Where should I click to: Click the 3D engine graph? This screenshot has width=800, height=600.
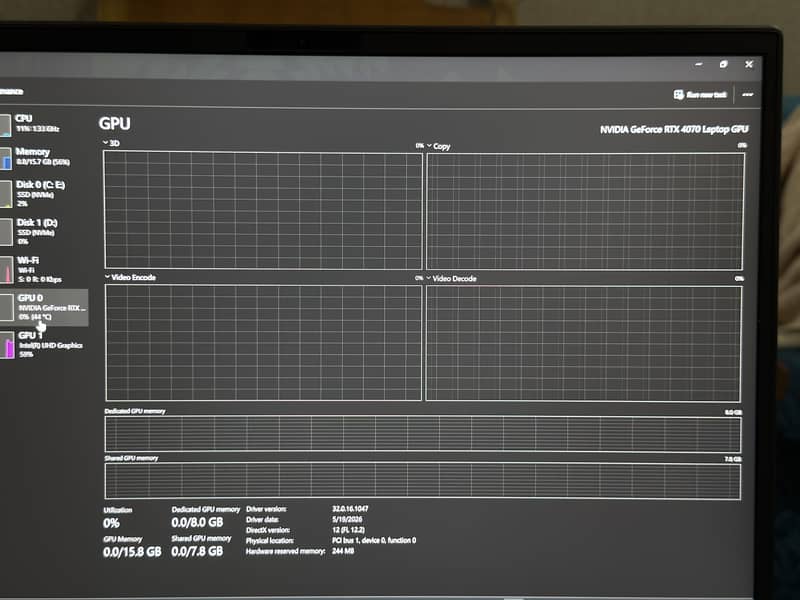[x=263, y=210]
